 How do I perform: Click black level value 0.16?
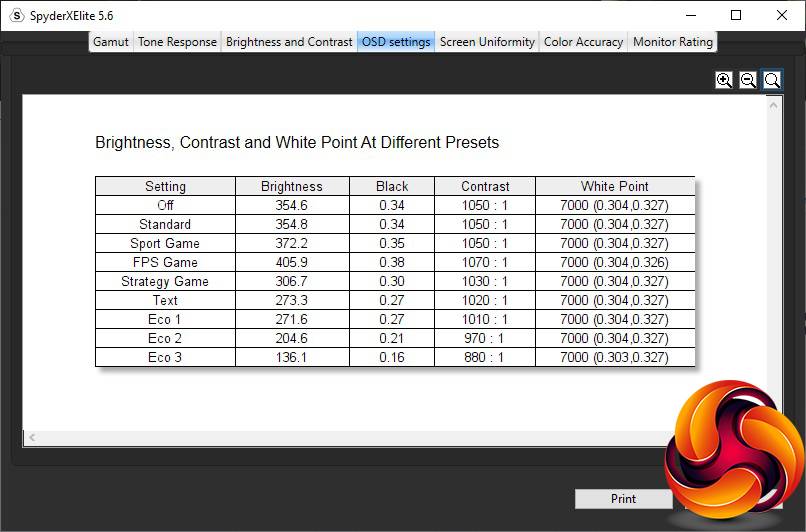(x=392, y=357)
